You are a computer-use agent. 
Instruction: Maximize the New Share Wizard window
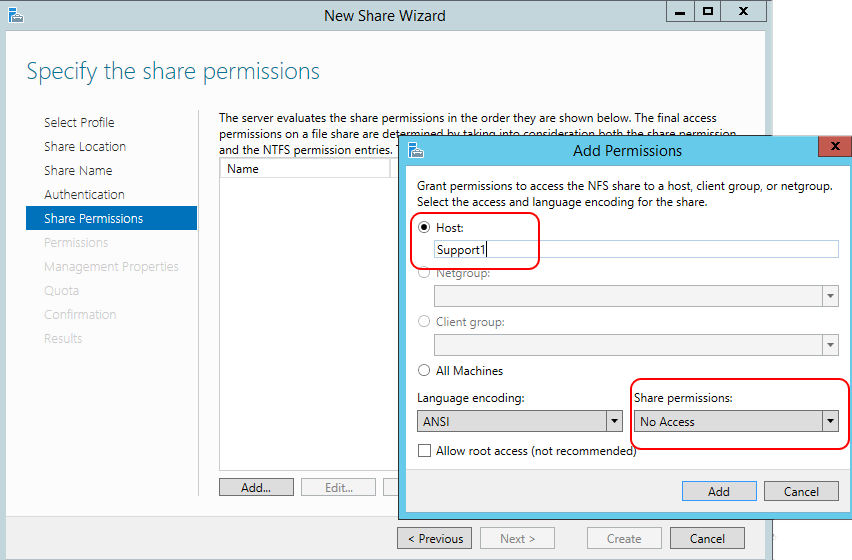(707, 11)
